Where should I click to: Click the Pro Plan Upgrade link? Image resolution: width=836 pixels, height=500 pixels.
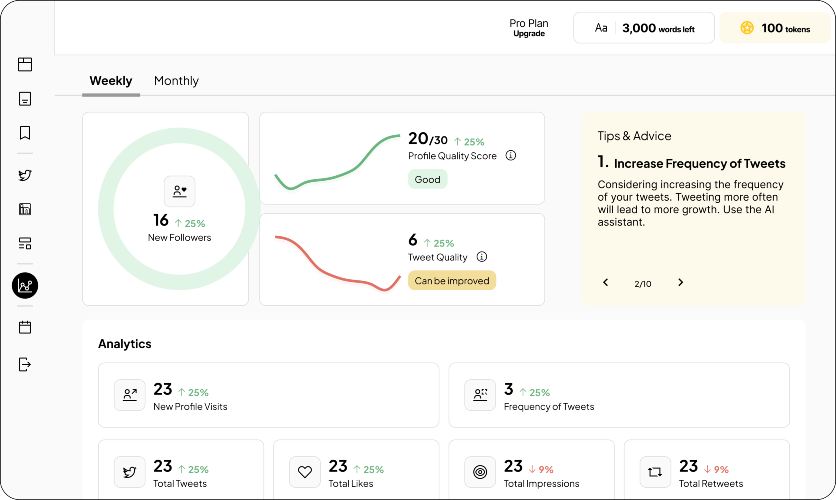(529, 28)
